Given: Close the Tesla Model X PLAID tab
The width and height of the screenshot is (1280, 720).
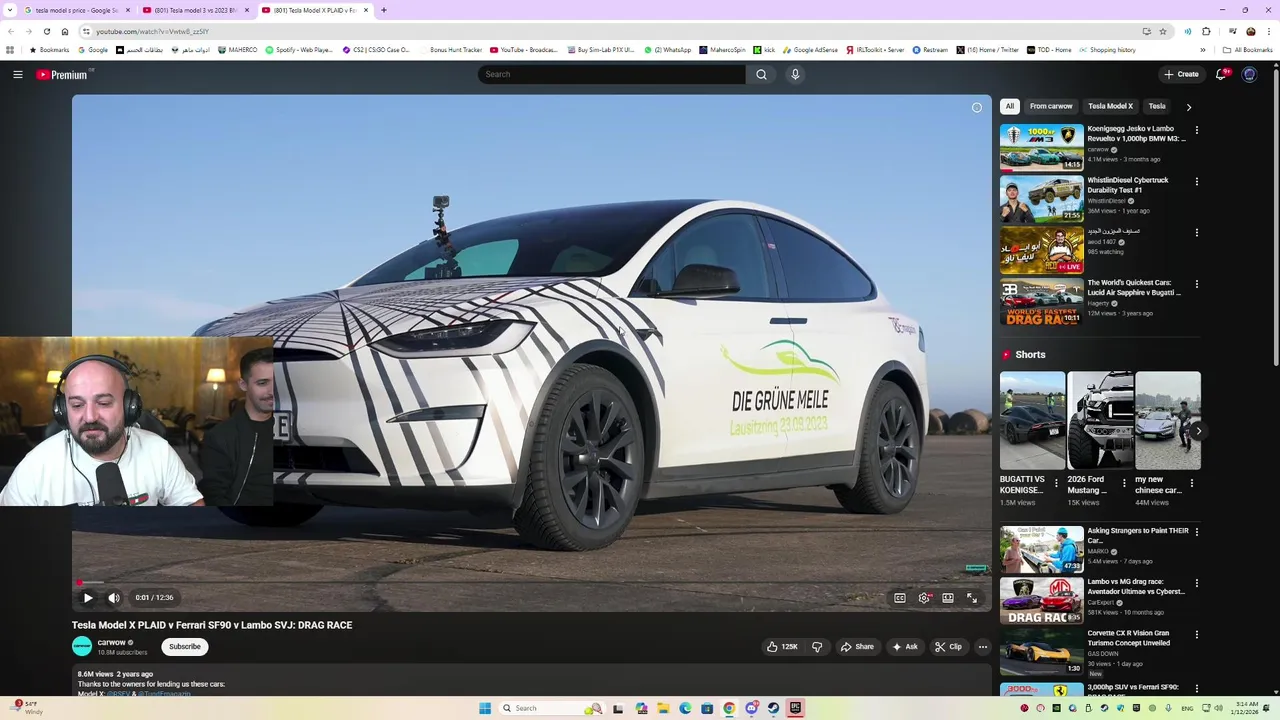Looking at the screenshot, I should (366, 10).
